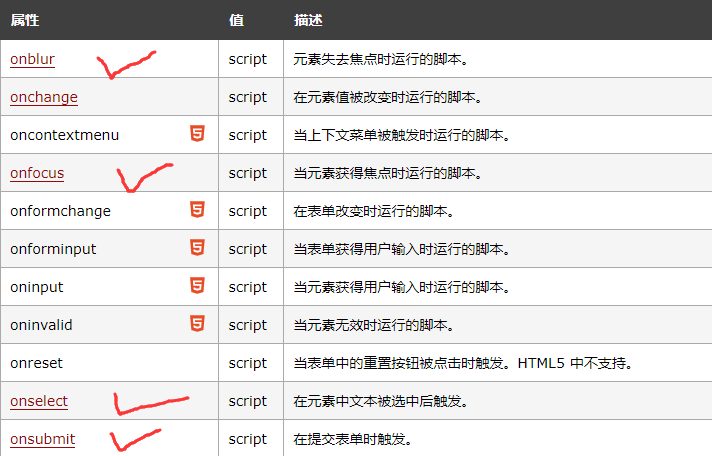Click the oninvalid attribute text
Viewport: 712px width, 456px height.
point(41,325)
